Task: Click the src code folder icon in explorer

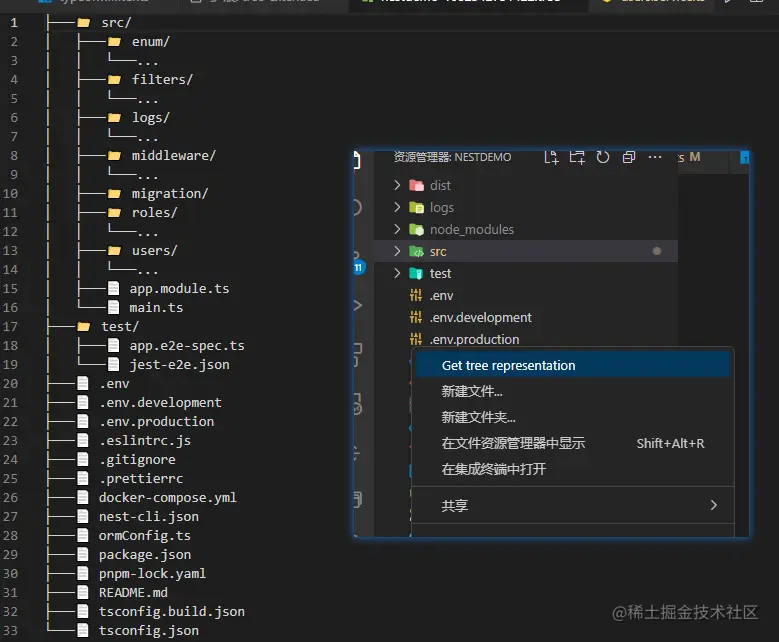Action: pyautogui.click(x=416, y=251)
